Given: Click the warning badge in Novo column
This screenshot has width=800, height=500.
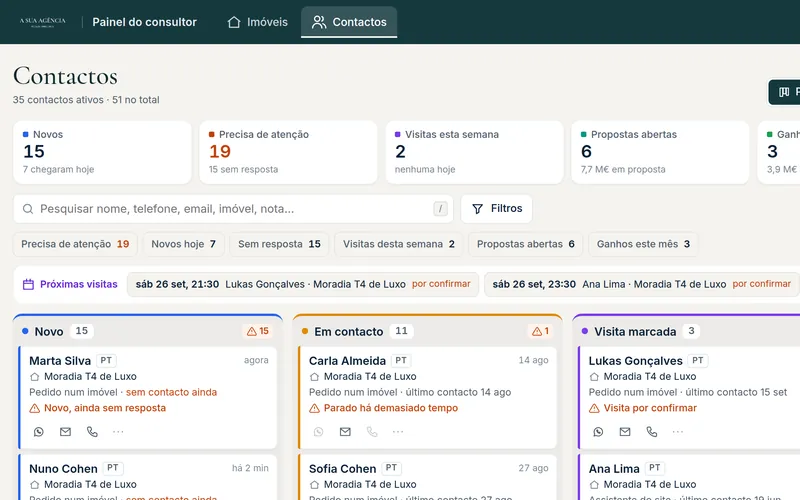Looking at the screenshot, I should pyautogui.click(x=258, y=331).
